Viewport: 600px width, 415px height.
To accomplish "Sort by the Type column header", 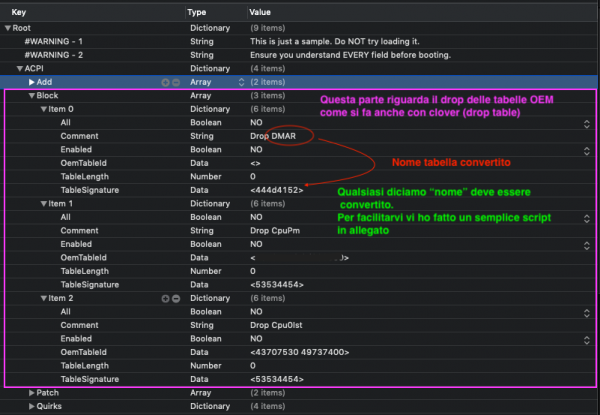I will click(197, 12).
